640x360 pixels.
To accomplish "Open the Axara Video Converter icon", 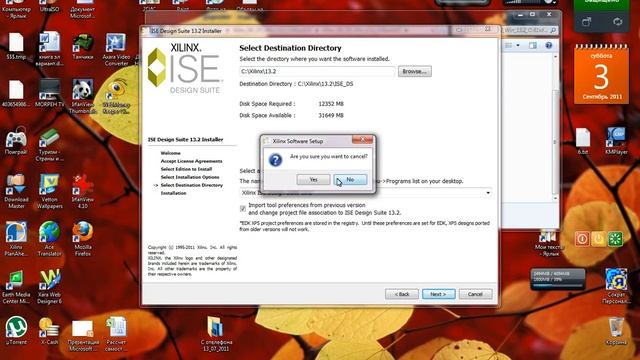I will click(x=116, y=49).
